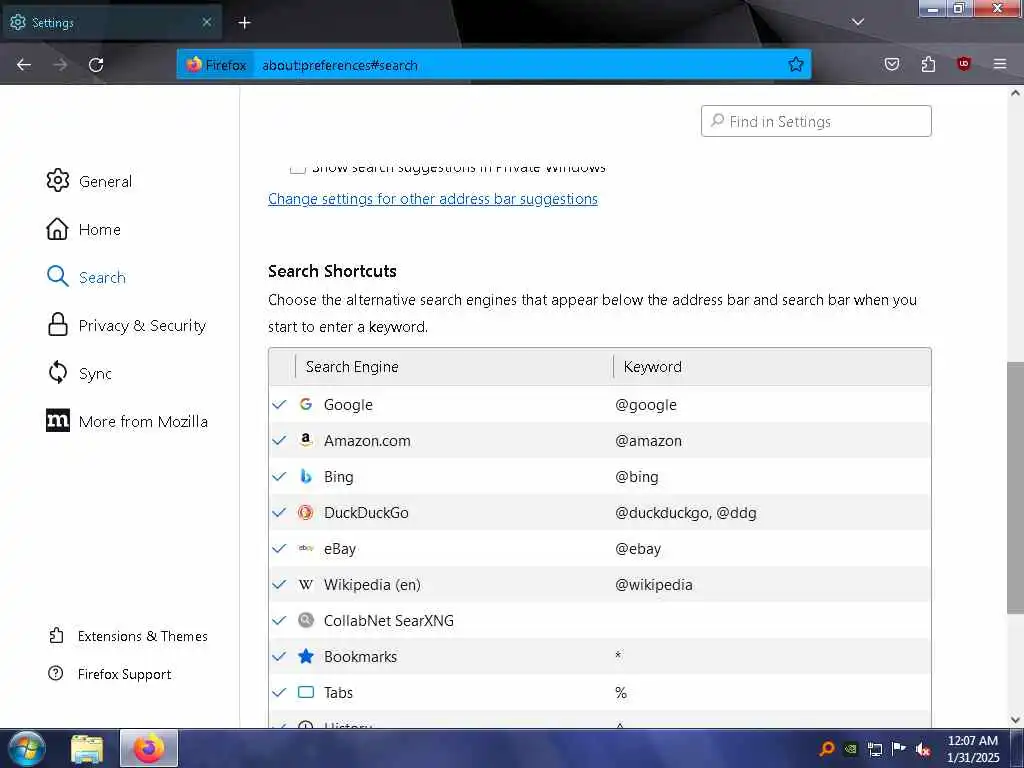Click the Tabs rectangle icon in table
The height and width of the screenshot is (768, 1024).
[x=306, y=692]
